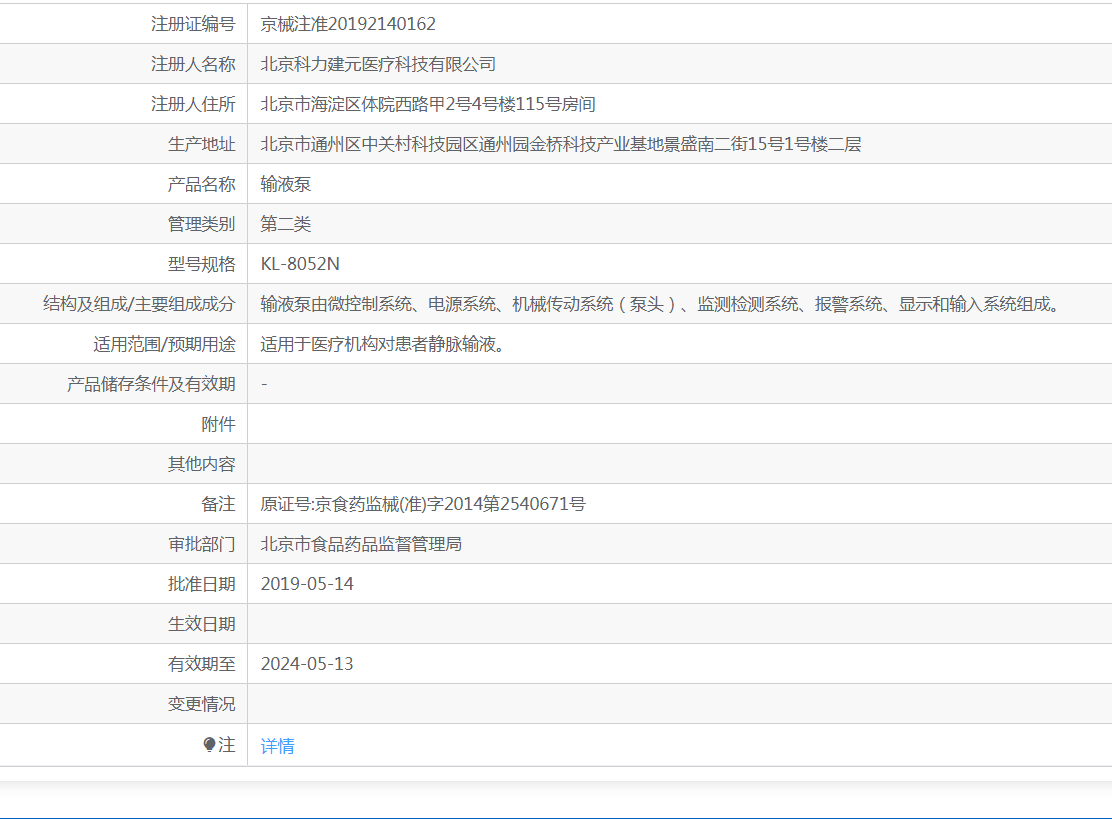Select the production address in 通州区
This screenshot has height=819, width=1112.
pyautogui.click(x=561, y=144)
